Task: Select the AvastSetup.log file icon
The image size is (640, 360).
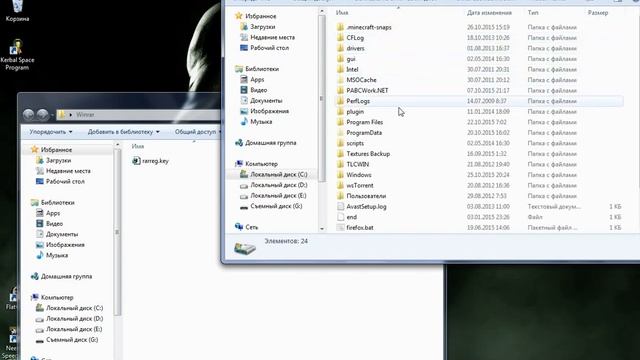Action: click(340, 207)
